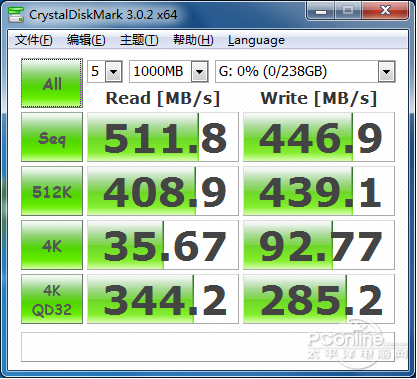Expand the drive selector showing G: 0%

pos(305,71)
